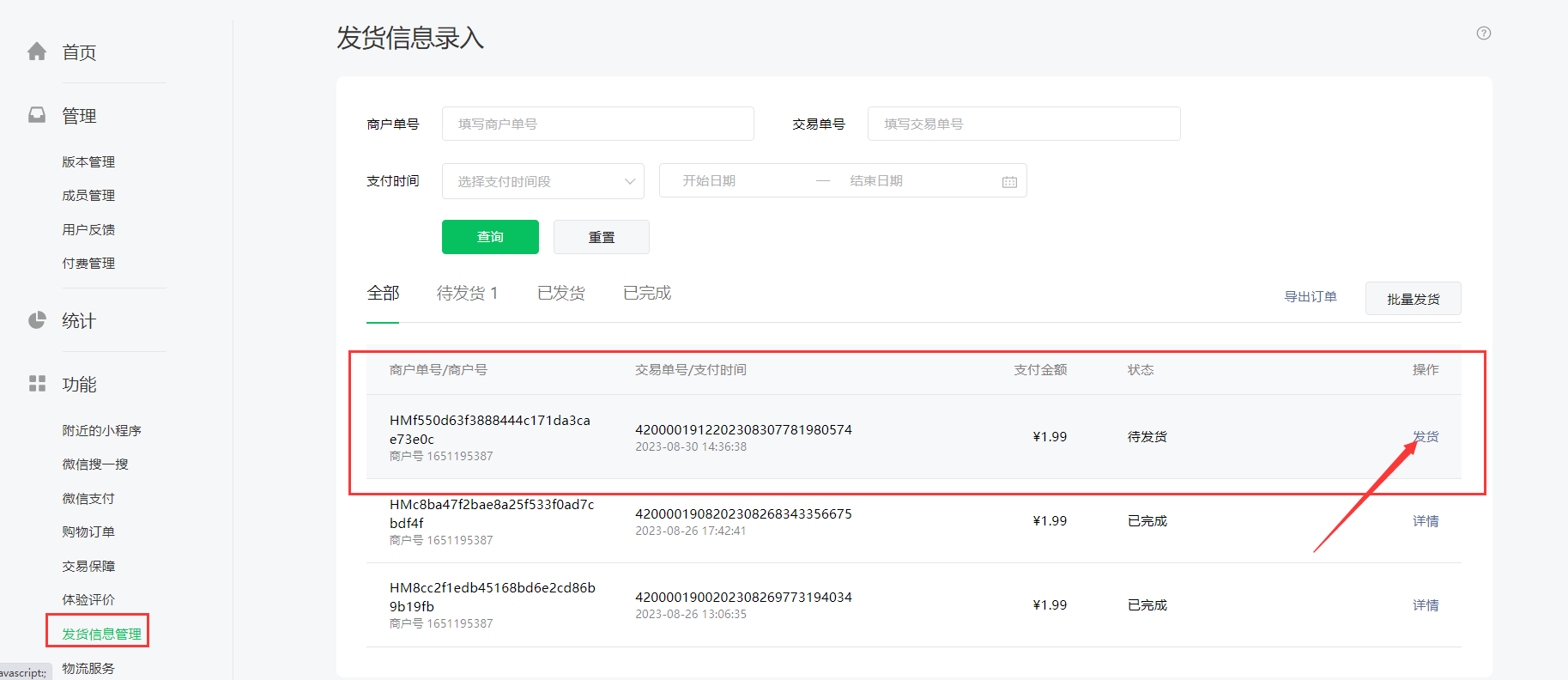The height and width of the screenshot is (680, 1568).
Task: Click the functions grid icon
Action: 37,384
